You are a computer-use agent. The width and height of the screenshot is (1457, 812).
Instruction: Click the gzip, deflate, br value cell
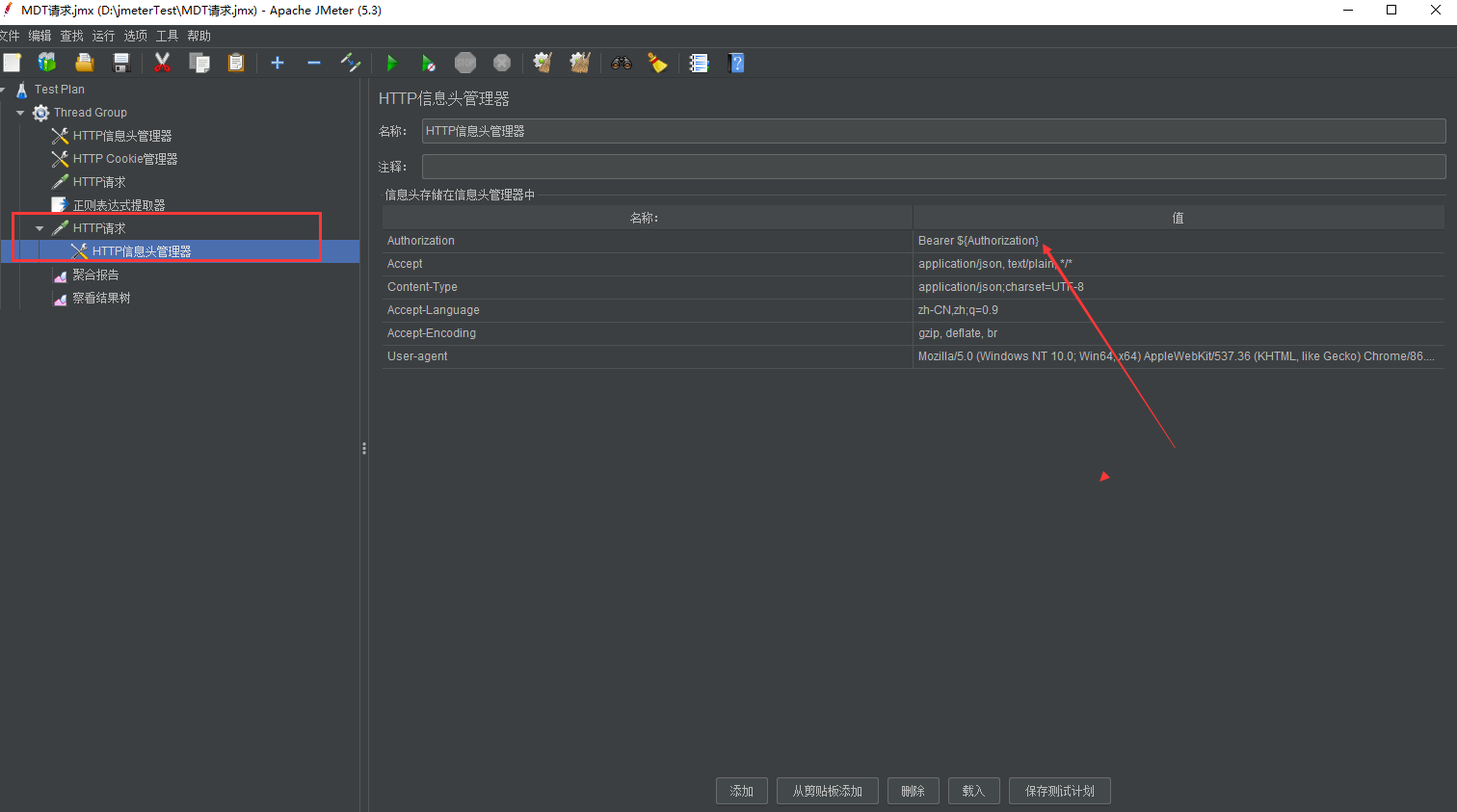(x=1179, y=333)
